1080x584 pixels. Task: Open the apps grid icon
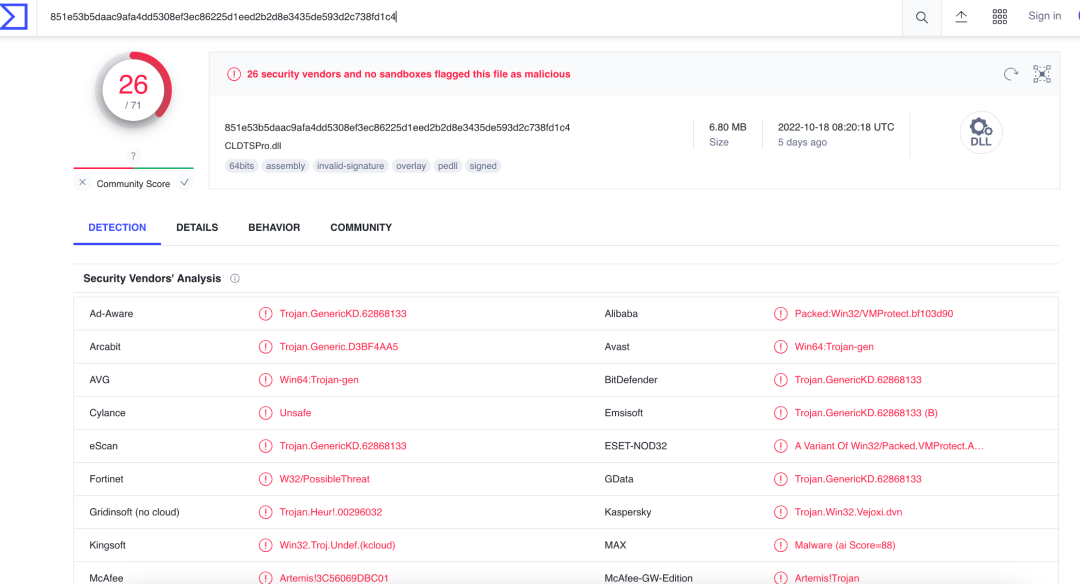[x=999, y=17]
